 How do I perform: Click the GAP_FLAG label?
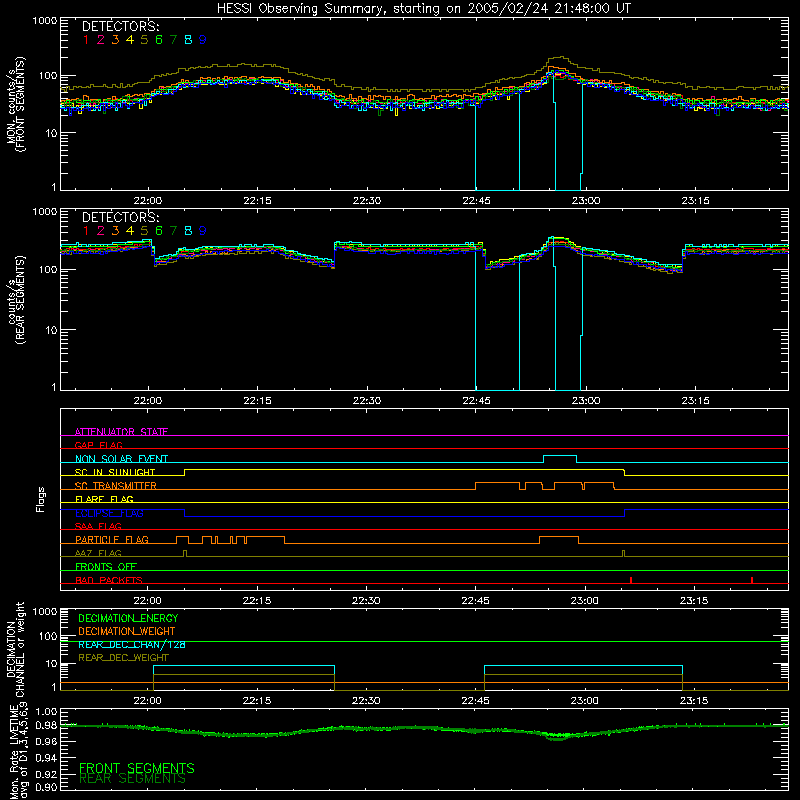98,445
